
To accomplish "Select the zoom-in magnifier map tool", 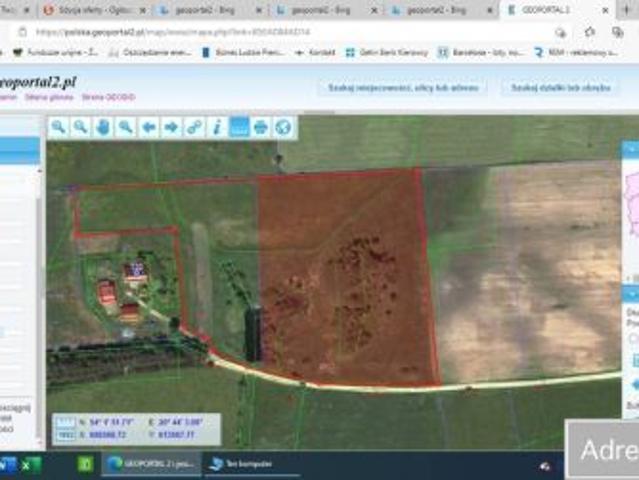I will coord(58,127).
